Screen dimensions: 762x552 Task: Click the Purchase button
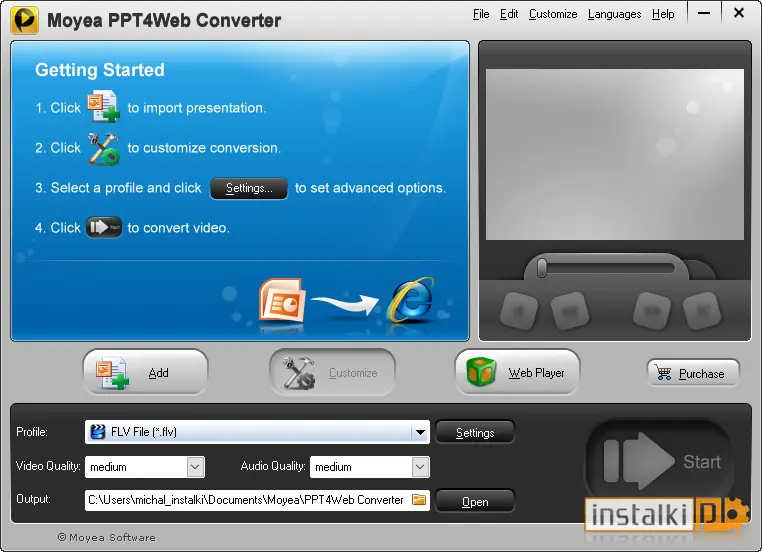(x=693, y=373)
